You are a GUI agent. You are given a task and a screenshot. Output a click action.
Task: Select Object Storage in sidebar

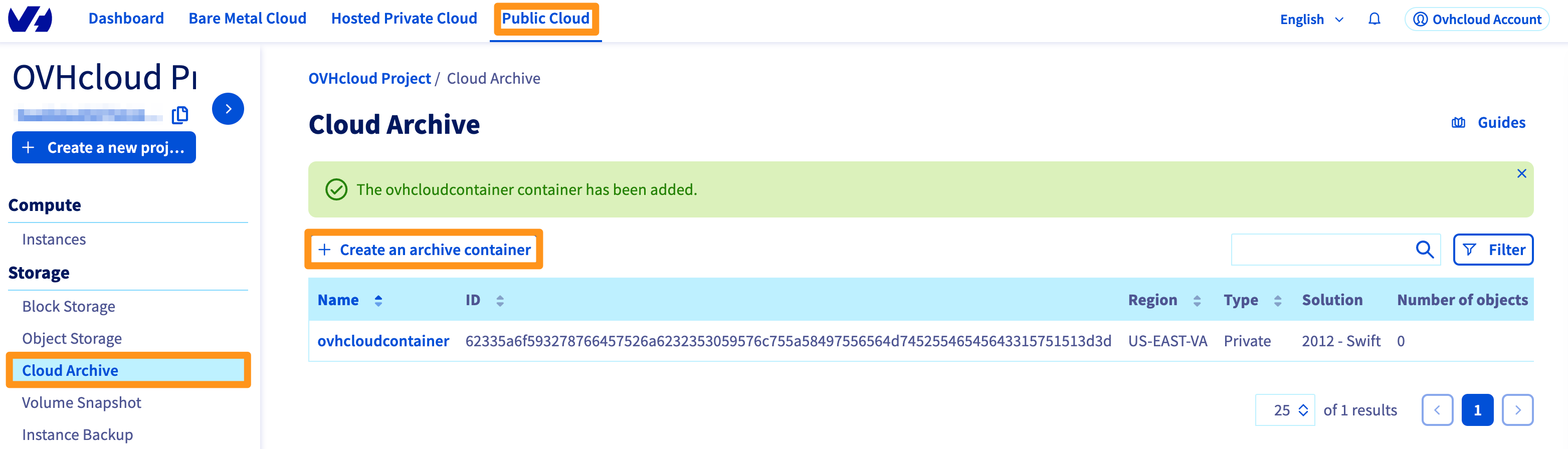click(x=72, y=339)
